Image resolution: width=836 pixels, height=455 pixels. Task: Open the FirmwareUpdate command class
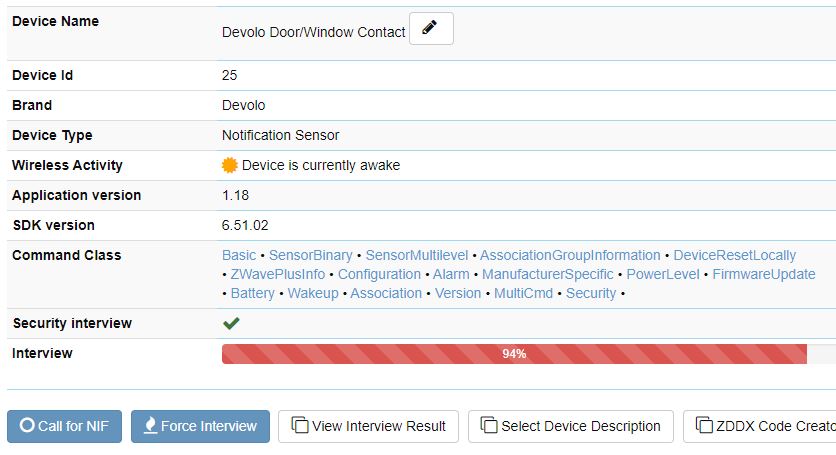point(763,275)
